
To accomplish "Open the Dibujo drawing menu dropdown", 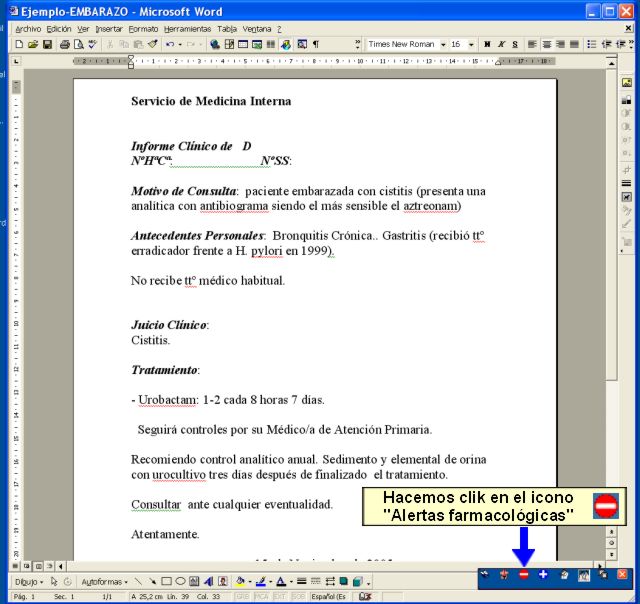I will click(29, 582).
